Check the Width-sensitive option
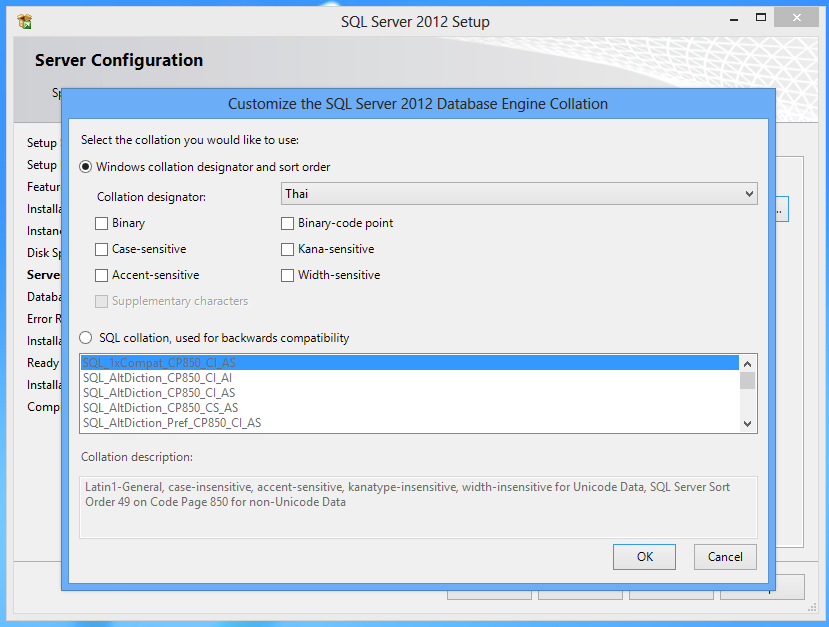 287,275
